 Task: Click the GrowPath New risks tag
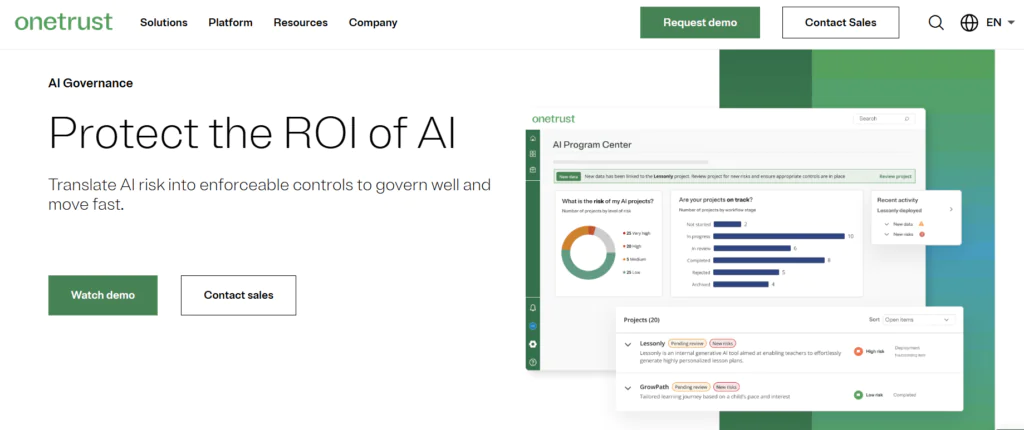(x=726, y=387)
